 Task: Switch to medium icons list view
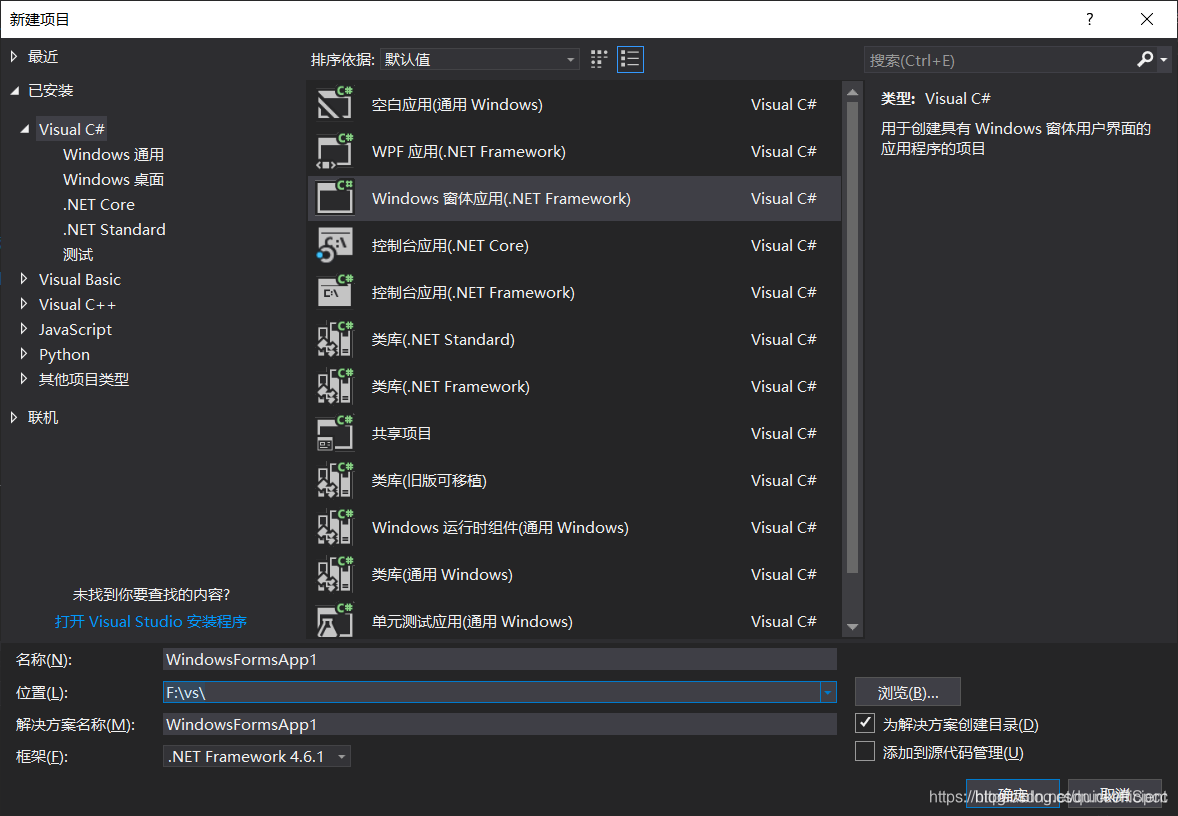coord(630,59)
